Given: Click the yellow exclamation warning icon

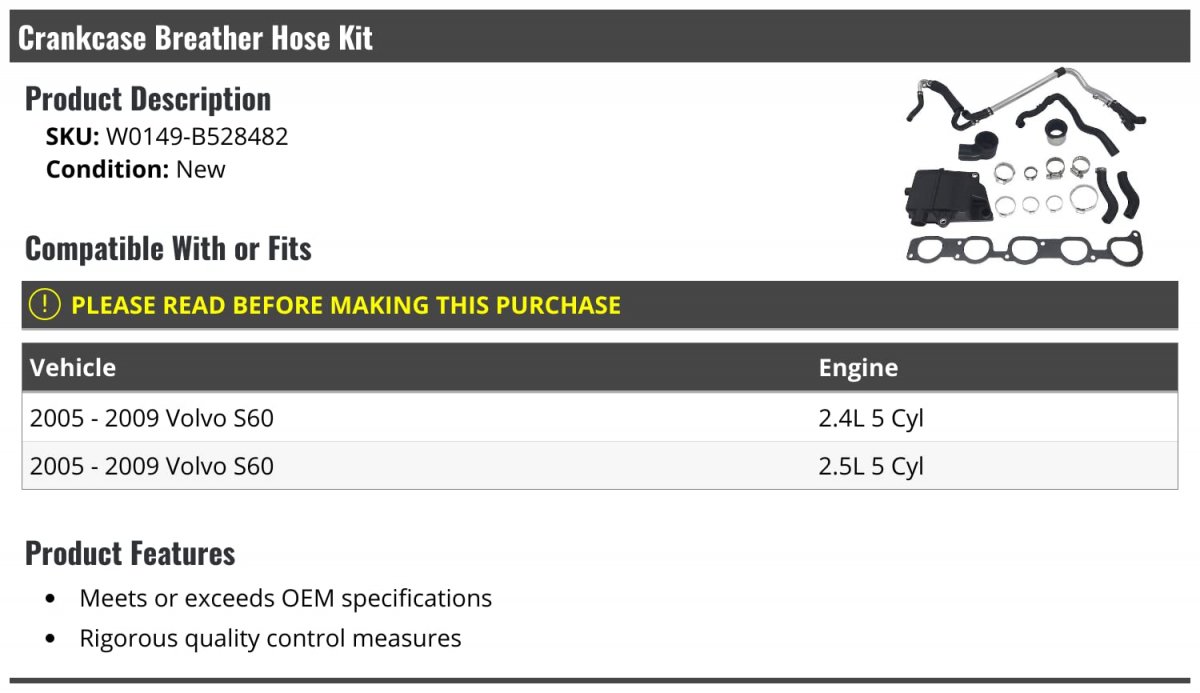Looking at the screenshot, I should click(45, 305).
